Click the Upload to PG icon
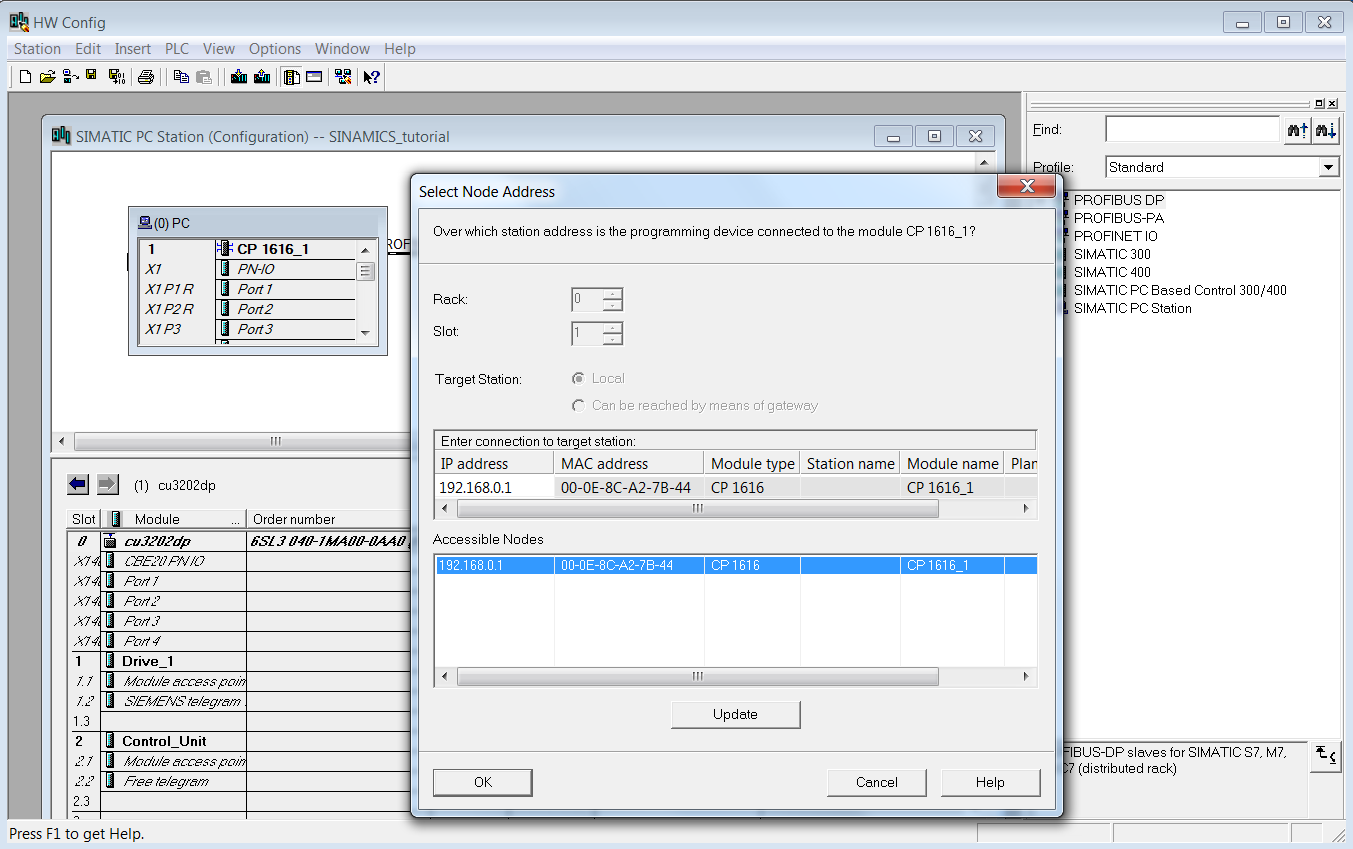 [262, 77]
